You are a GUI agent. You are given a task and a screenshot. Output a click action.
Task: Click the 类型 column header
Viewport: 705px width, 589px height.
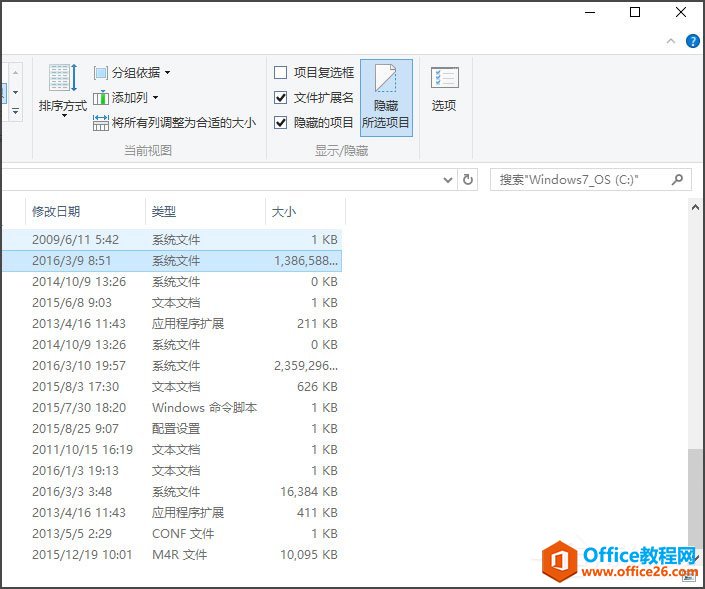coord(164,212)
